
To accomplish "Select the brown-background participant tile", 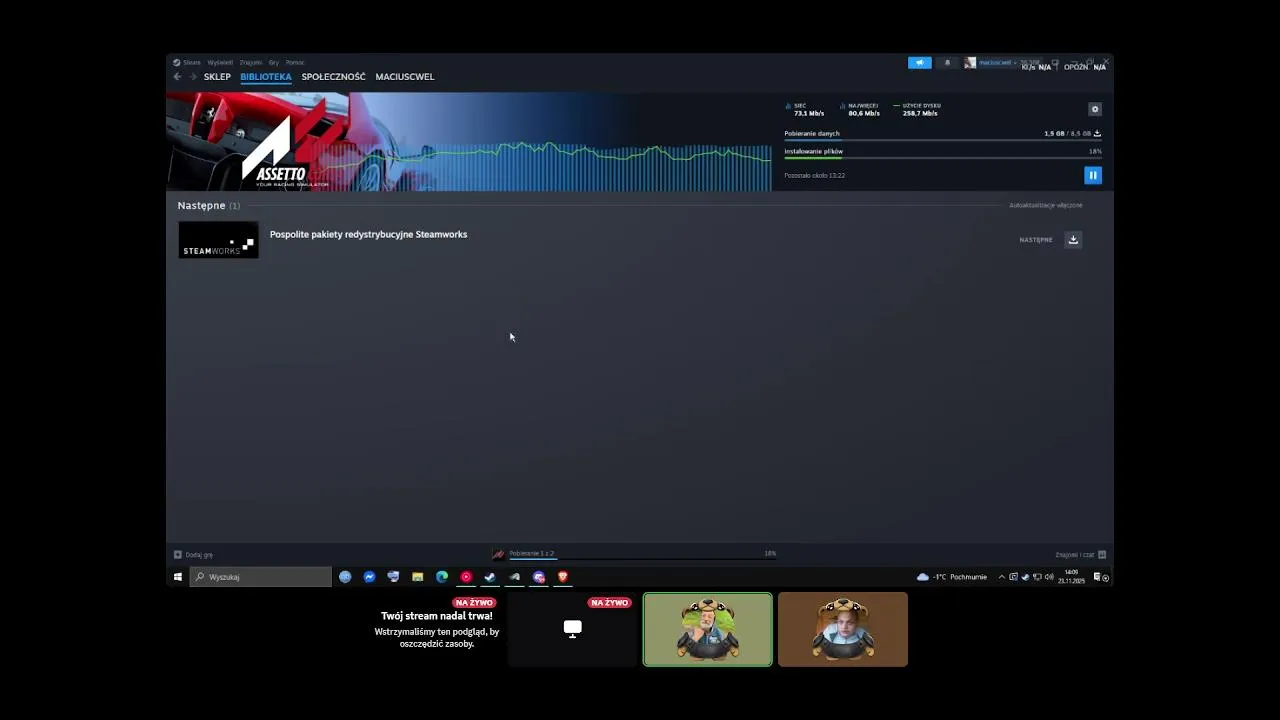I will 843,629.
